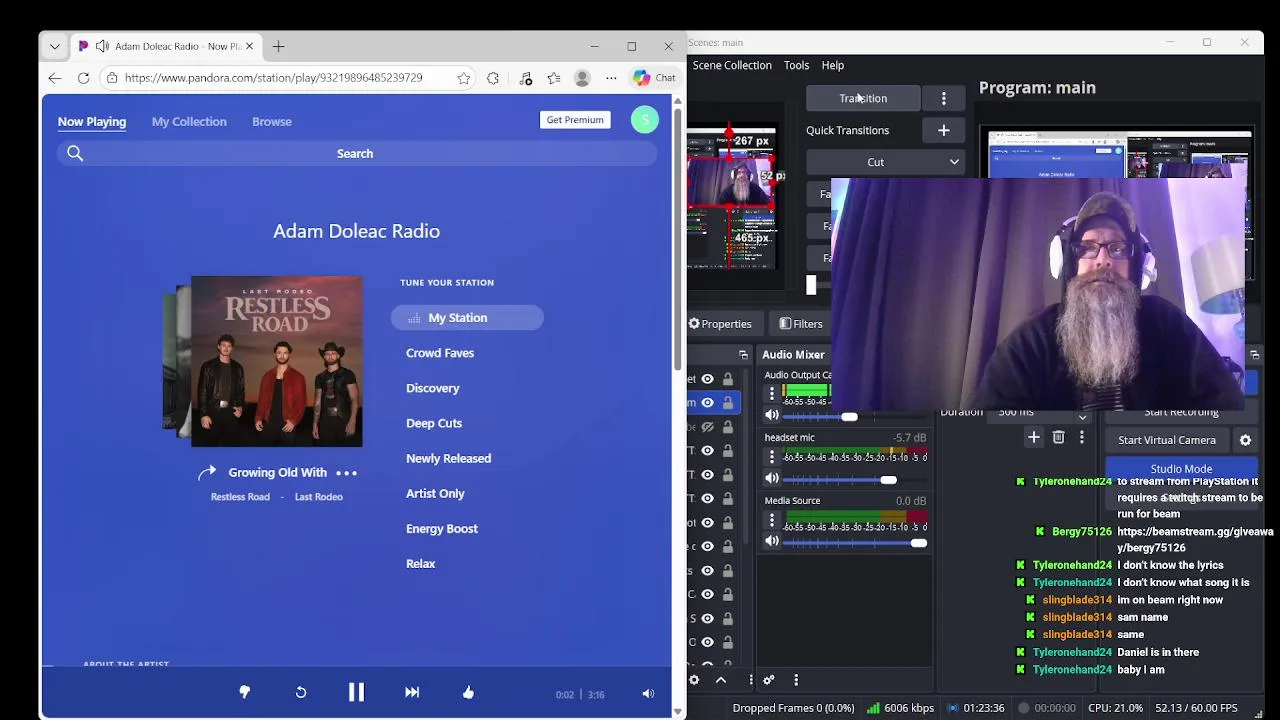Toggle OBS Studio Mode
Screen dimensions: 1280x720
(x=1181, y=469)
